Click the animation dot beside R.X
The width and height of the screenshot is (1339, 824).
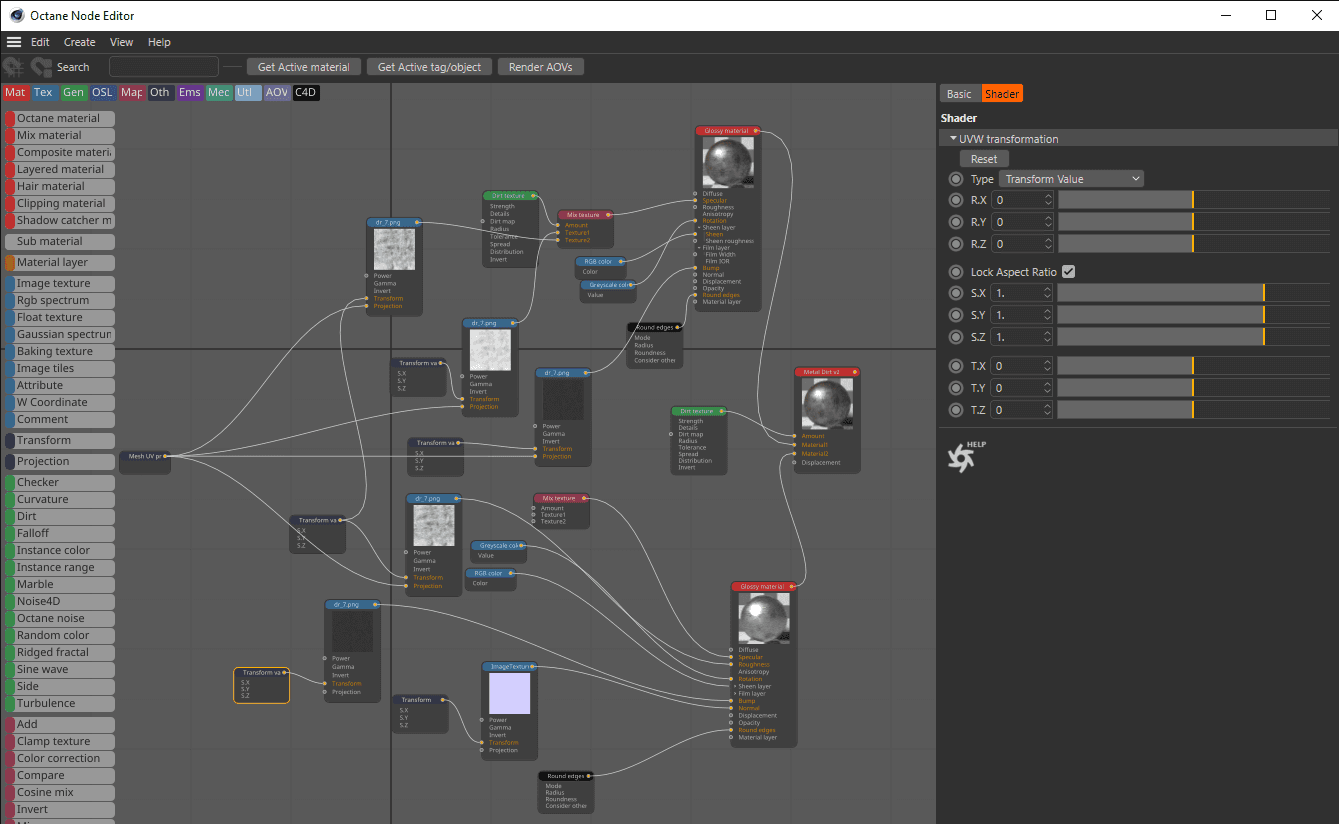956,200
